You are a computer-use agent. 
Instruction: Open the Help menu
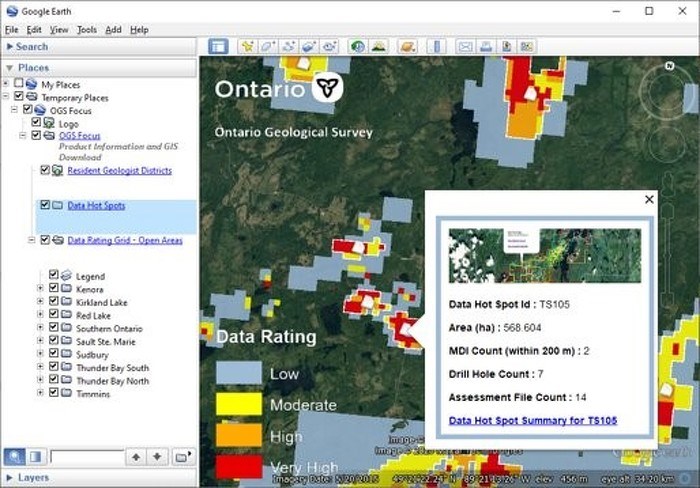(x=139, y=30)
